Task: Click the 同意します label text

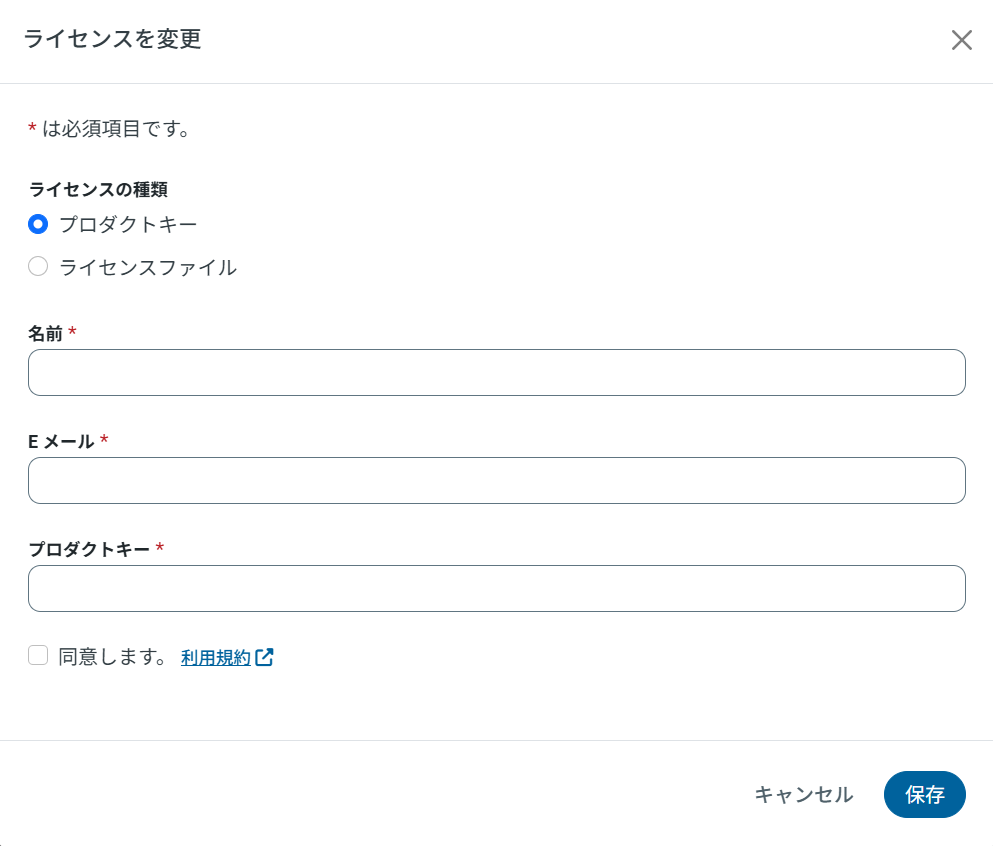Action: [x=112, y=657]
